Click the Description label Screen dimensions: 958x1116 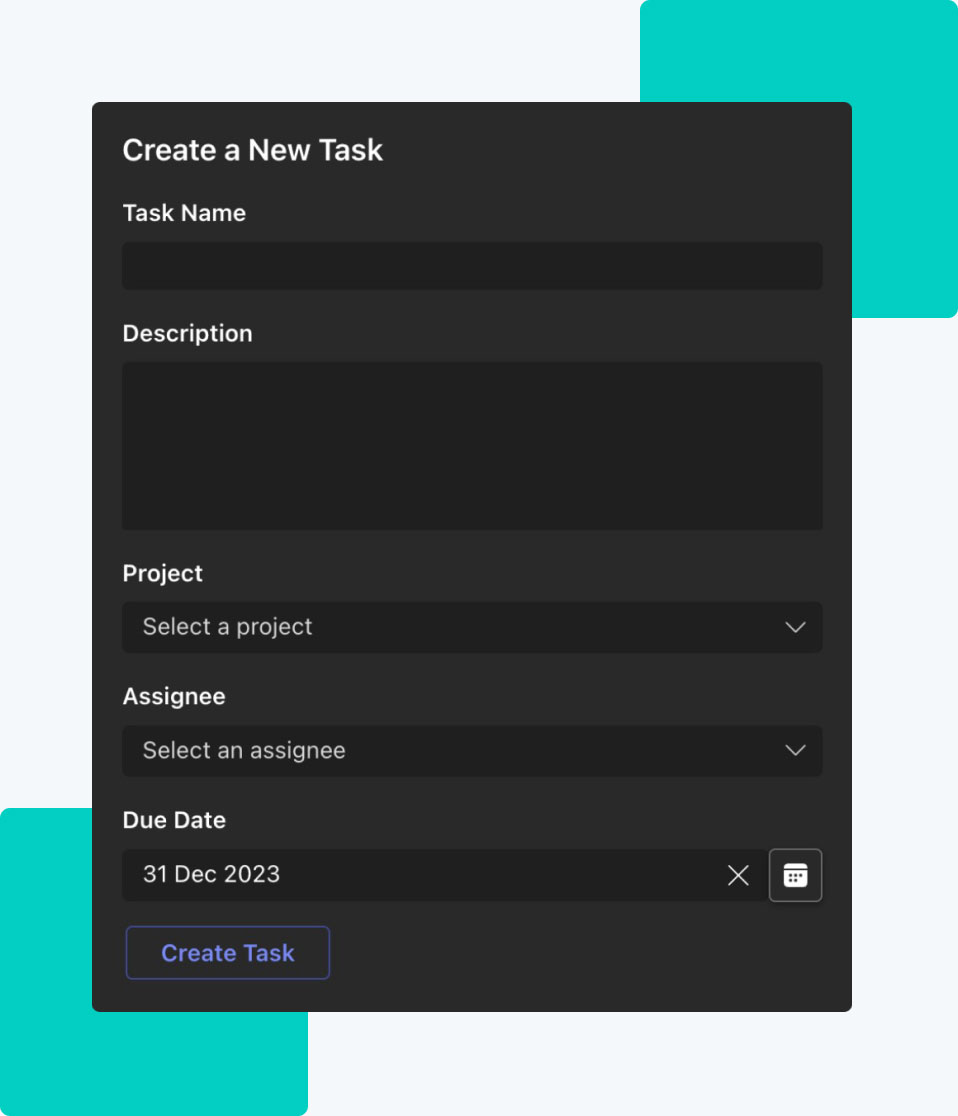point(187,334)
